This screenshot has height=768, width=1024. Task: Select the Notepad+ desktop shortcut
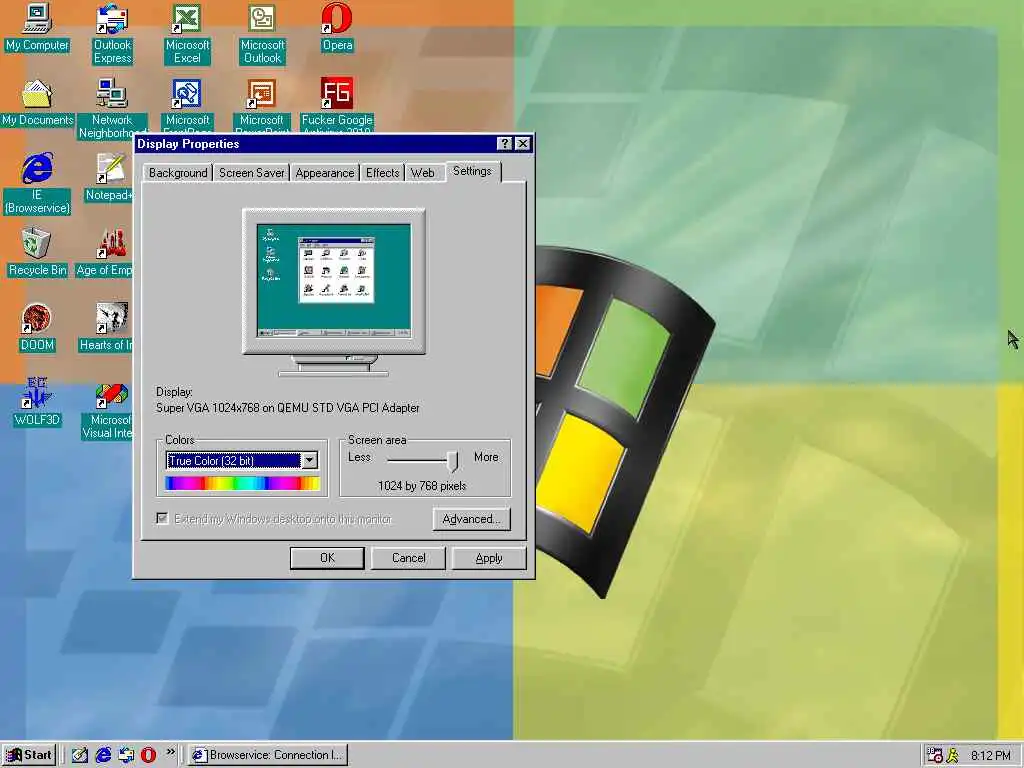[110, 178]
